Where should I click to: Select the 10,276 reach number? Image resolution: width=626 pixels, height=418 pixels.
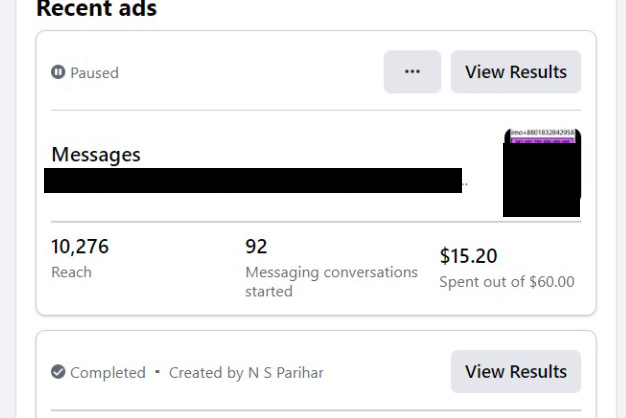80,246
